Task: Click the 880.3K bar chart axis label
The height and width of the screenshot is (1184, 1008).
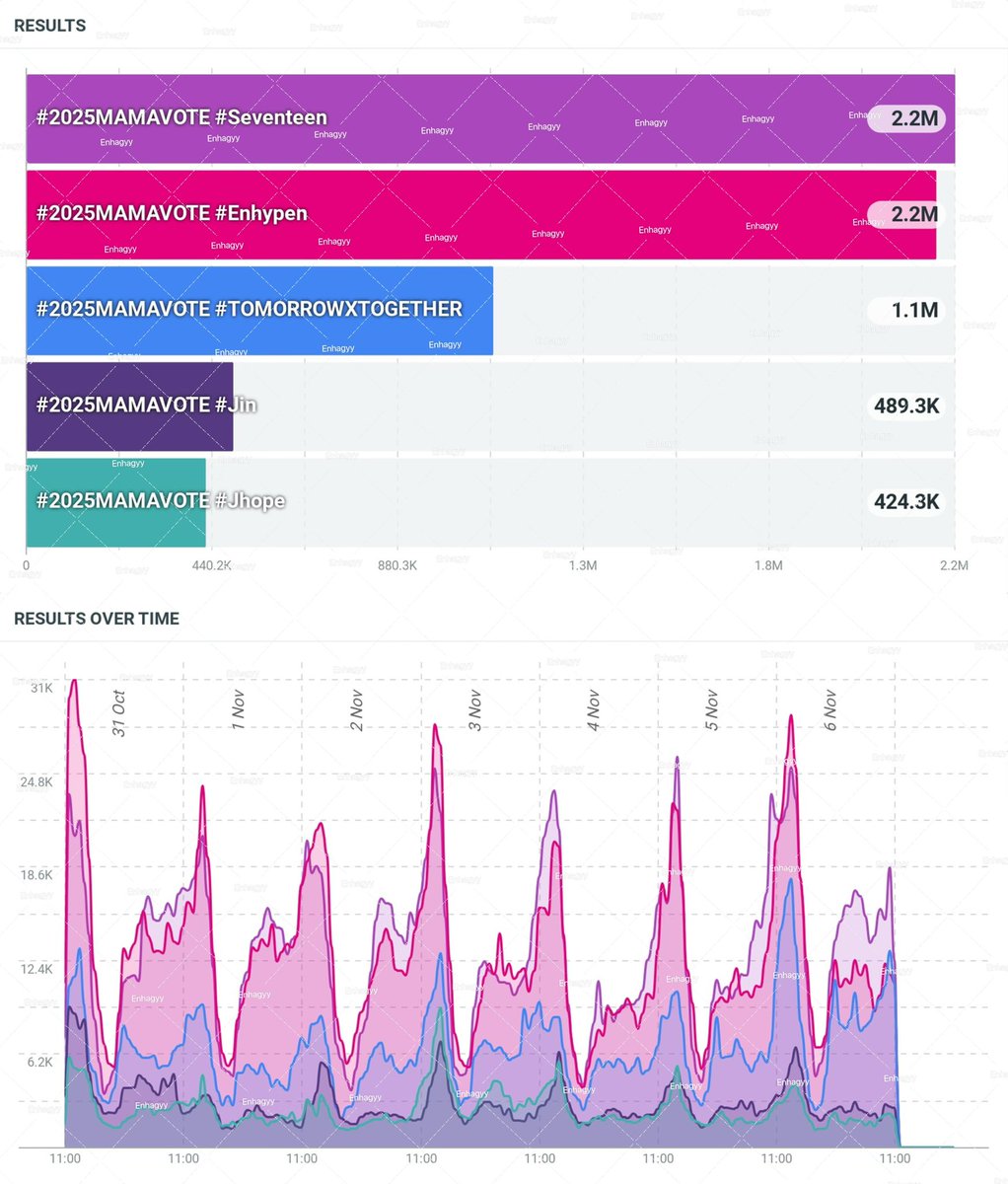Action: click(397, 565)
